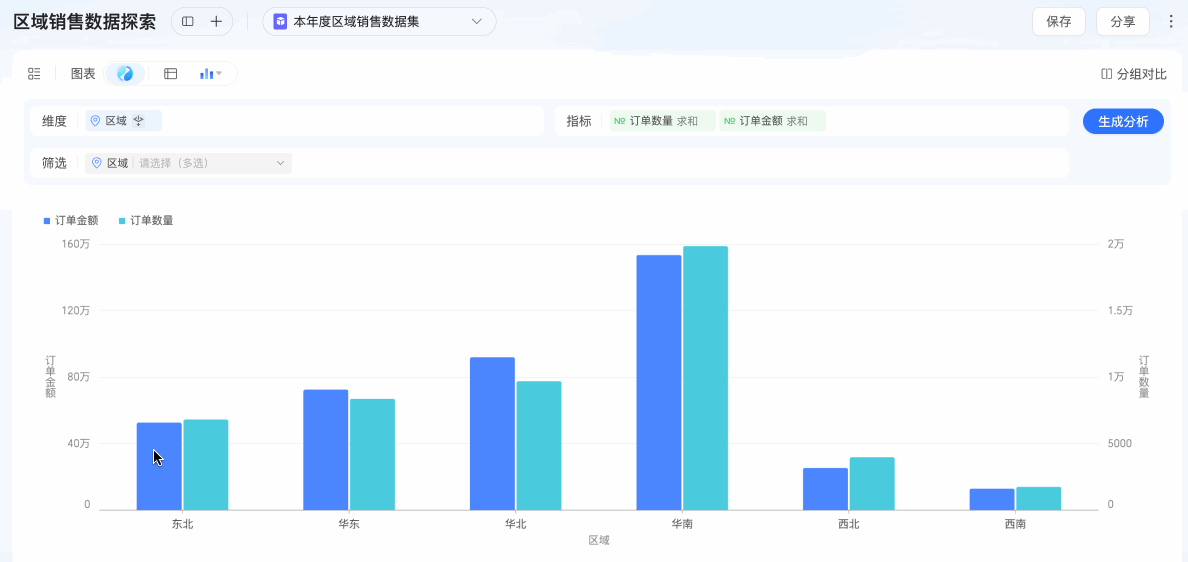This screenshot has width=1188, height=562.
Task: Click the 华东 x-axis label
Action: coord(349,524)
